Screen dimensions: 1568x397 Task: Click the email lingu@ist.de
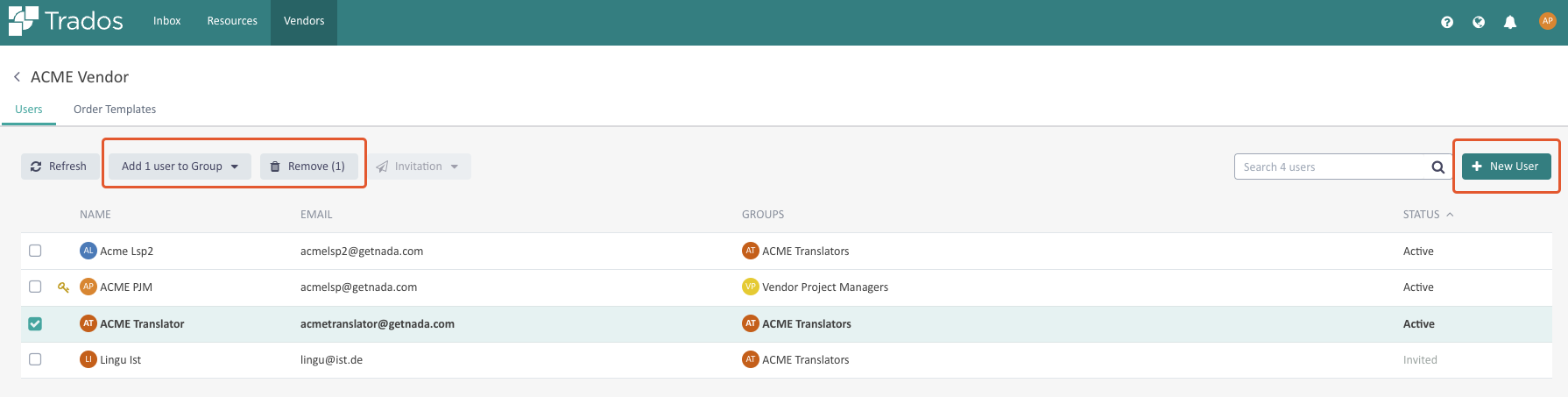tap(331, 360)
